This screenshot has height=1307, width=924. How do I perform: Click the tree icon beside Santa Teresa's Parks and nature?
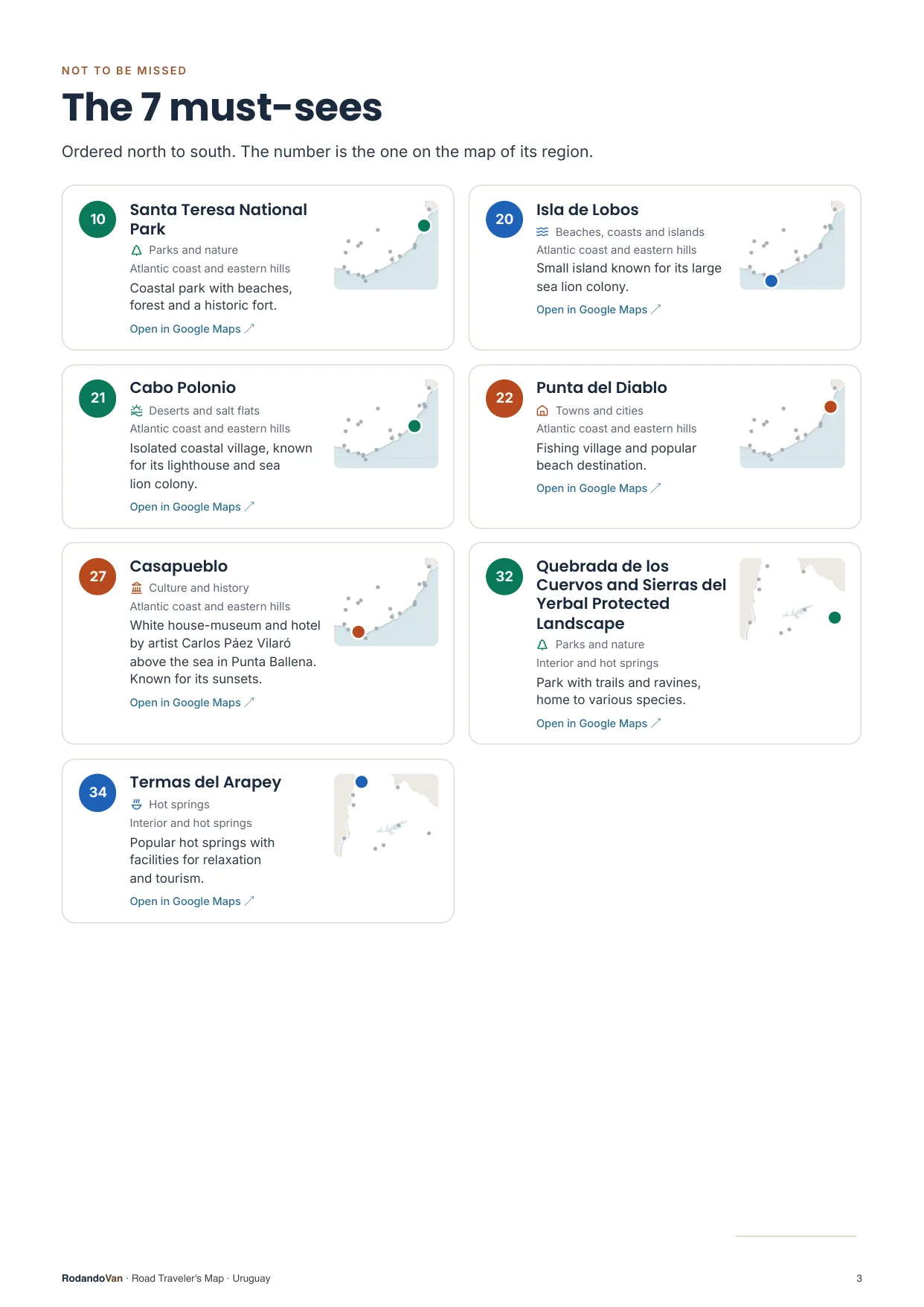(136, 250)
